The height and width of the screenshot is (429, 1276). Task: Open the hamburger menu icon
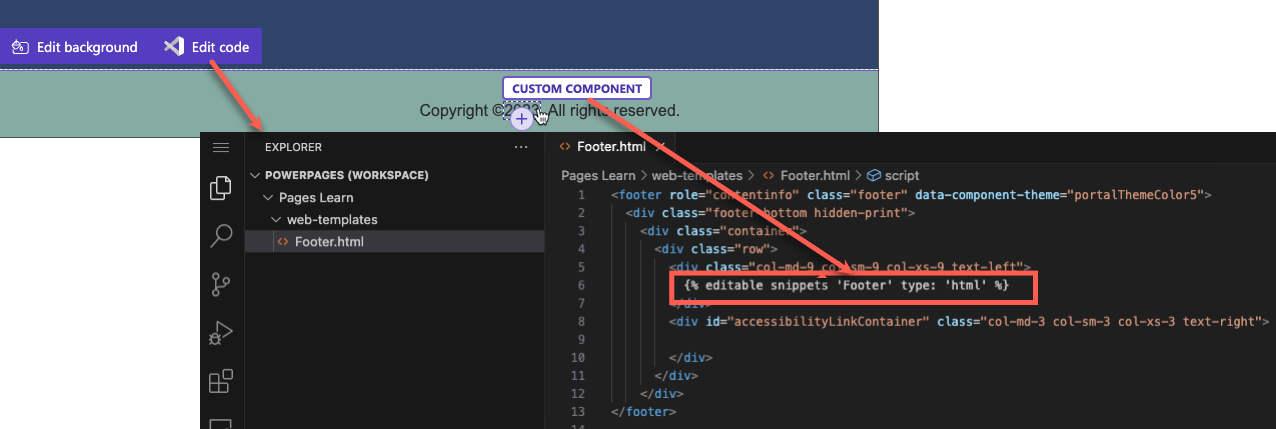click(221, 147)
